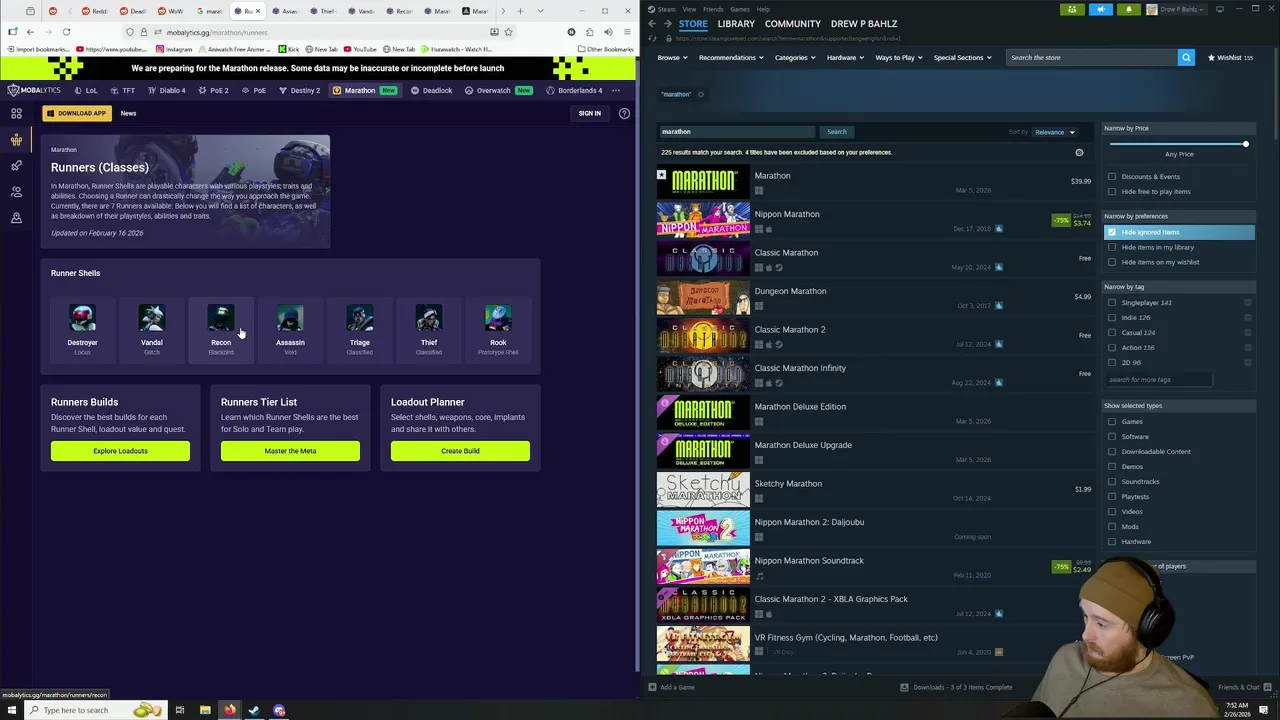Click the Steam Big Picture mode icon
This screenshot has width=1280, height=720.
coord(1219,9)
